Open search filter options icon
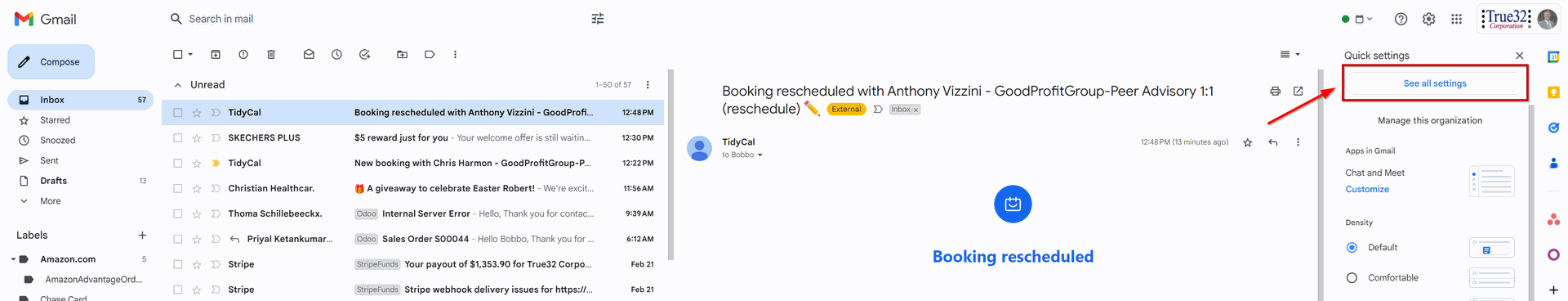This screenshot has height=301, width=1568. (x=598, y=19)
